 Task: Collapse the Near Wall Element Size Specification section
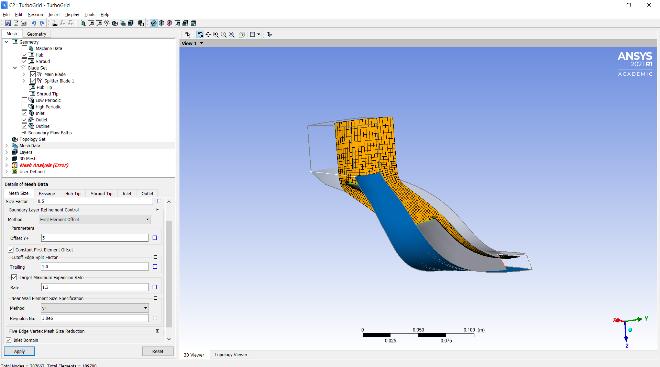tap(155, 298)
